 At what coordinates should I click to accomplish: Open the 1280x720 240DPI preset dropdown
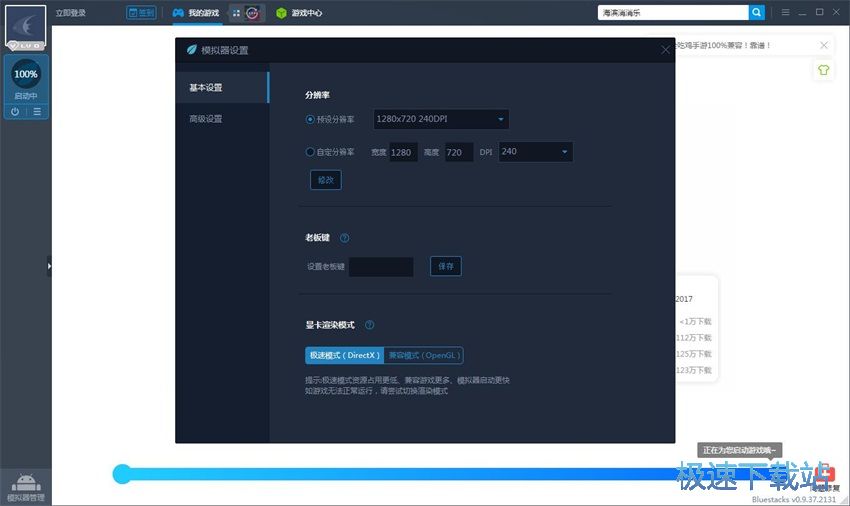[x=441, y=119]
